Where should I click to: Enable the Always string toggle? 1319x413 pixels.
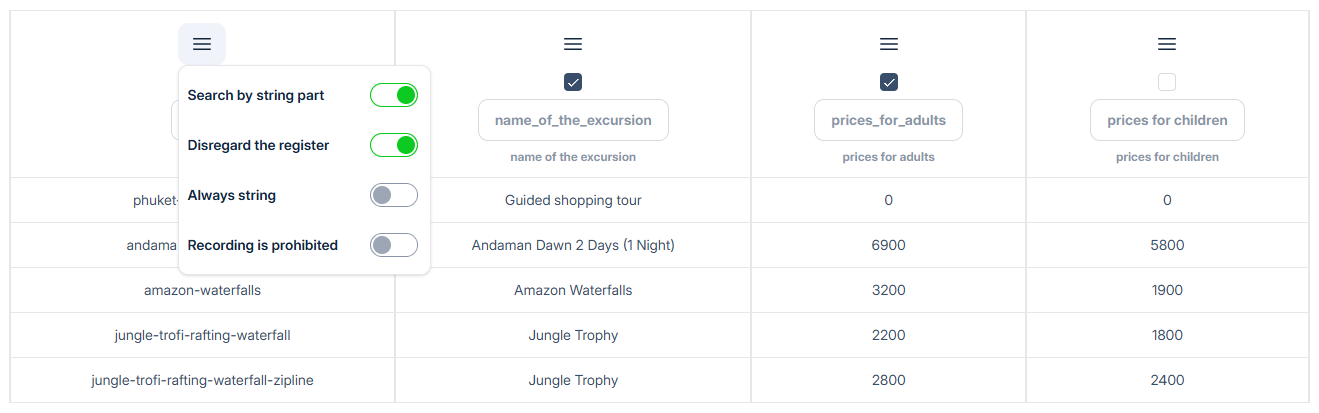point(393,195)
